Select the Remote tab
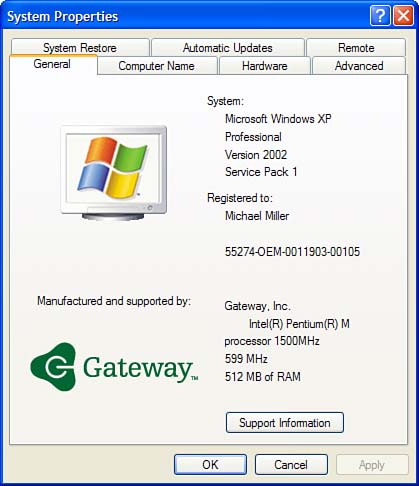The height and width of the screenshot is (486, 419). (x=356, y=48)
